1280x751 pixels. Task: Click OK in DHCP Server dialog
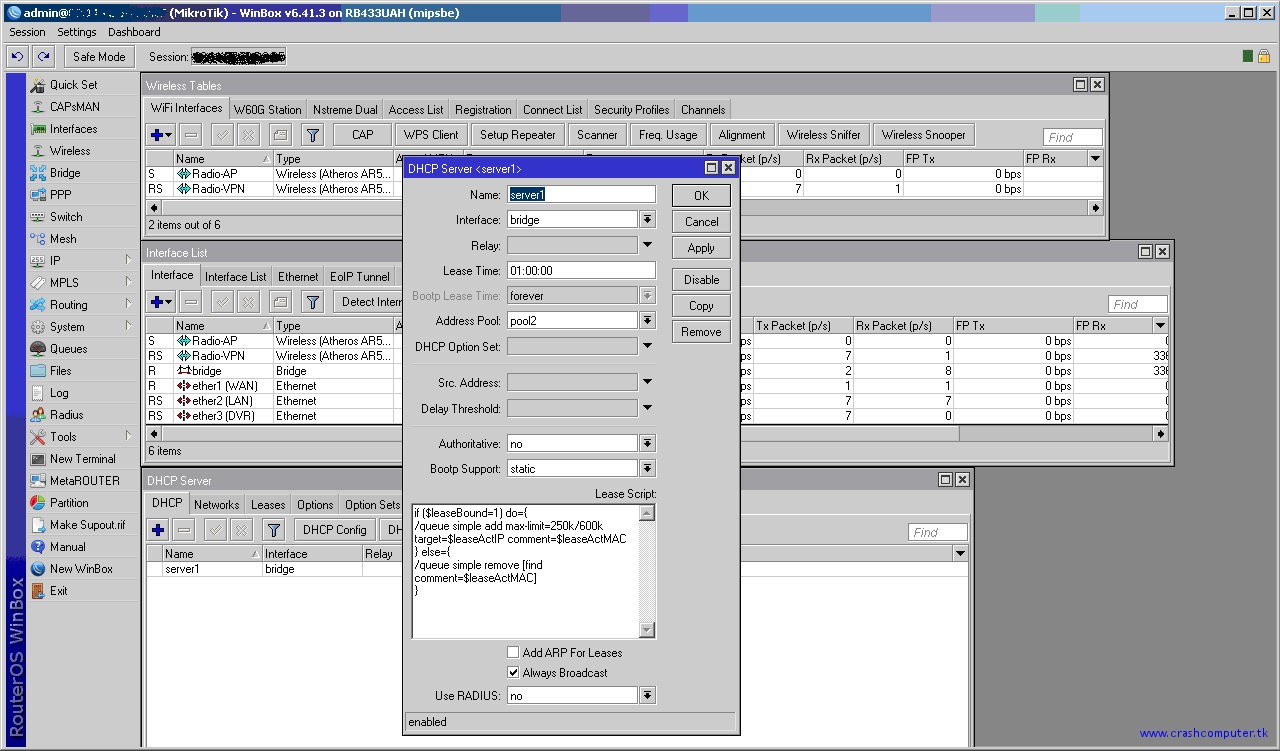click(701, 196)
